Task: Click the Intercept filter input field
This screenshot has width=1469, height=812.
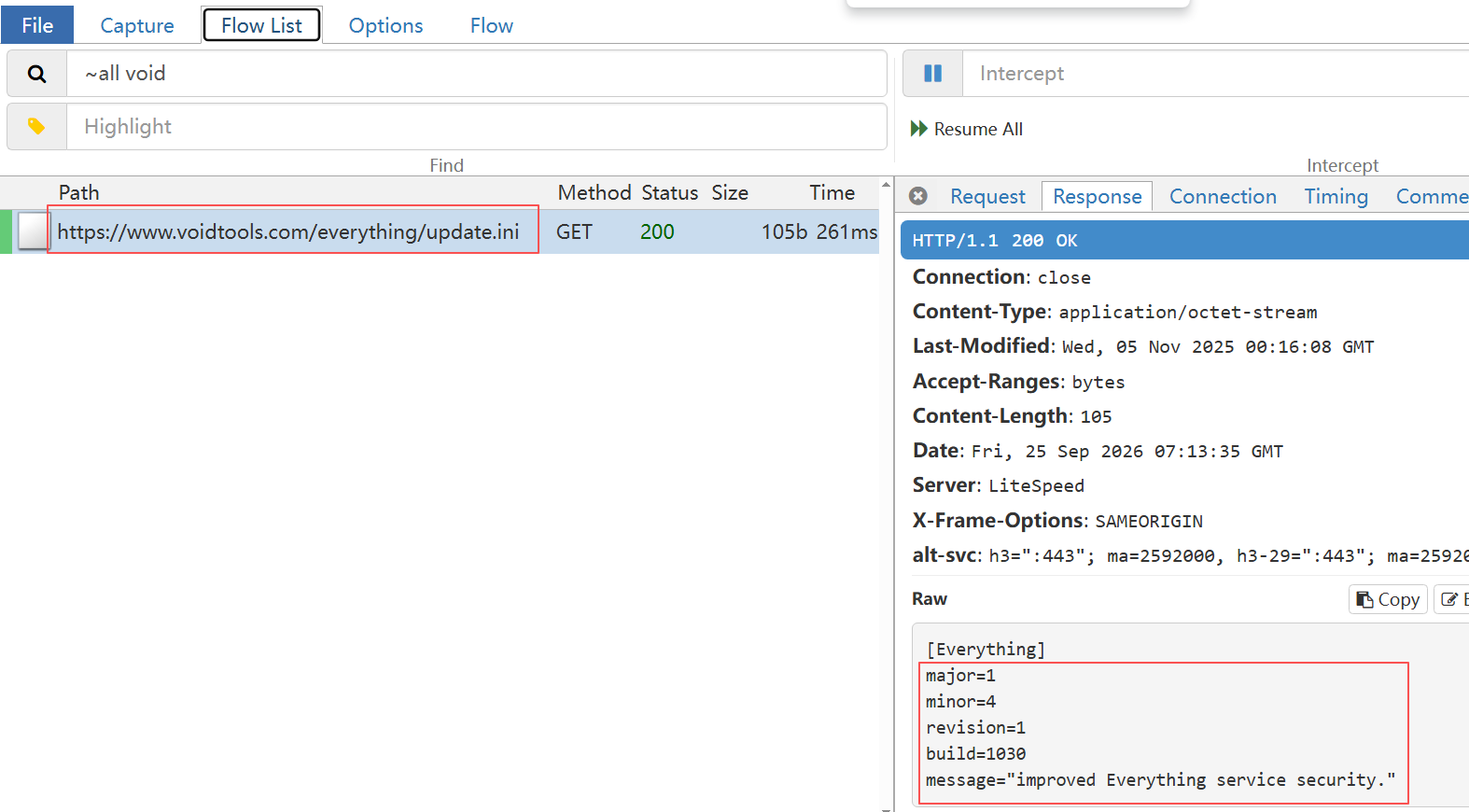Action: tap(1215, 74)
